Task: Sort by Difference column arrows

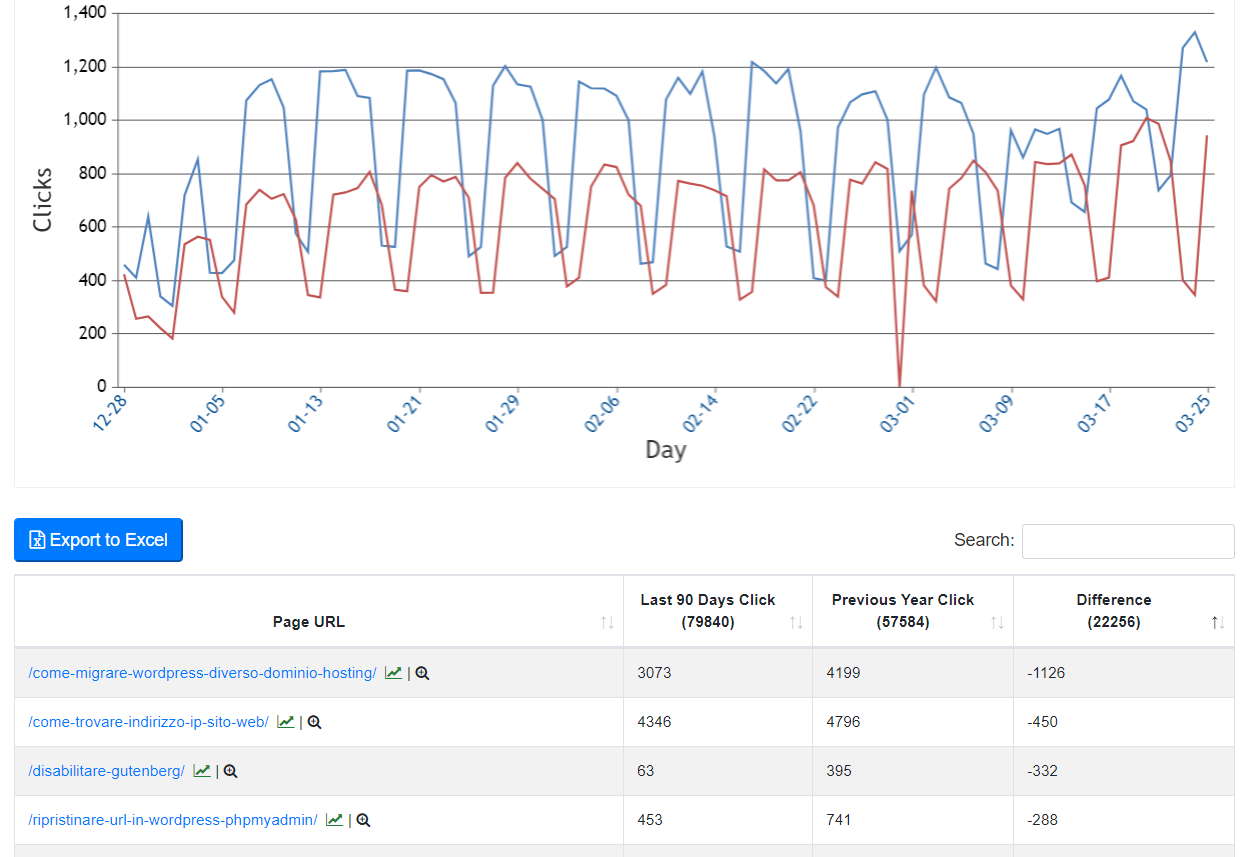Action: coord(1218,622)
